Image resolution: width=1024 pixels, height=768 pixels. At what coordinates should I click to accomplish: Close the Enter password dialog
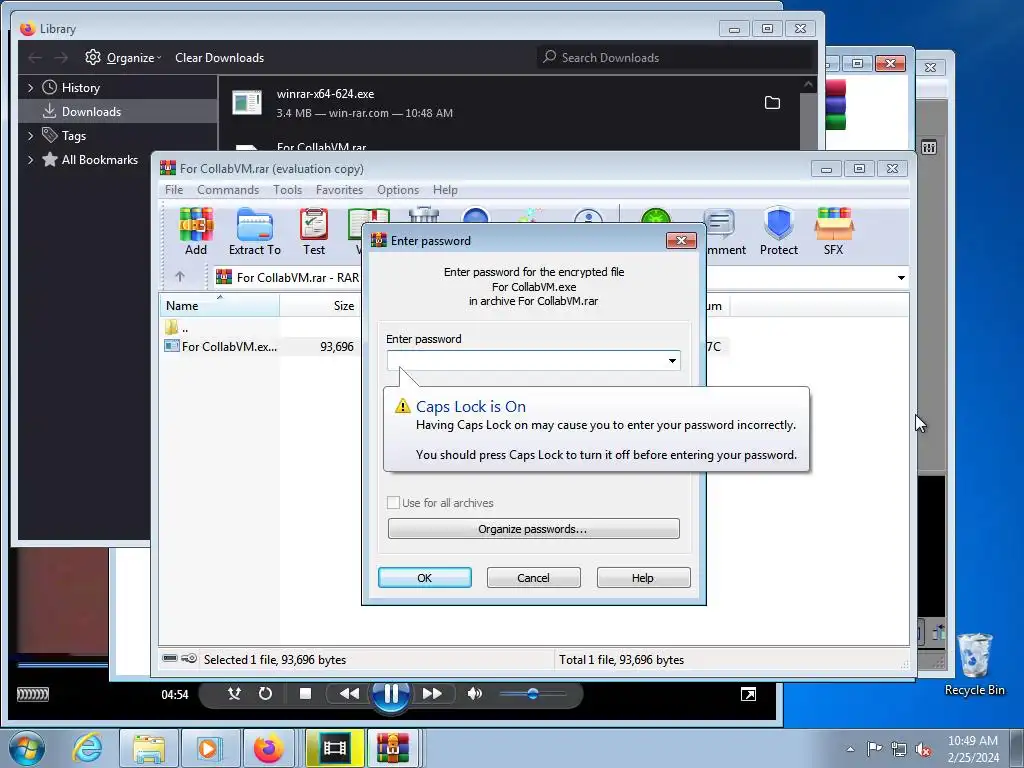681,240
